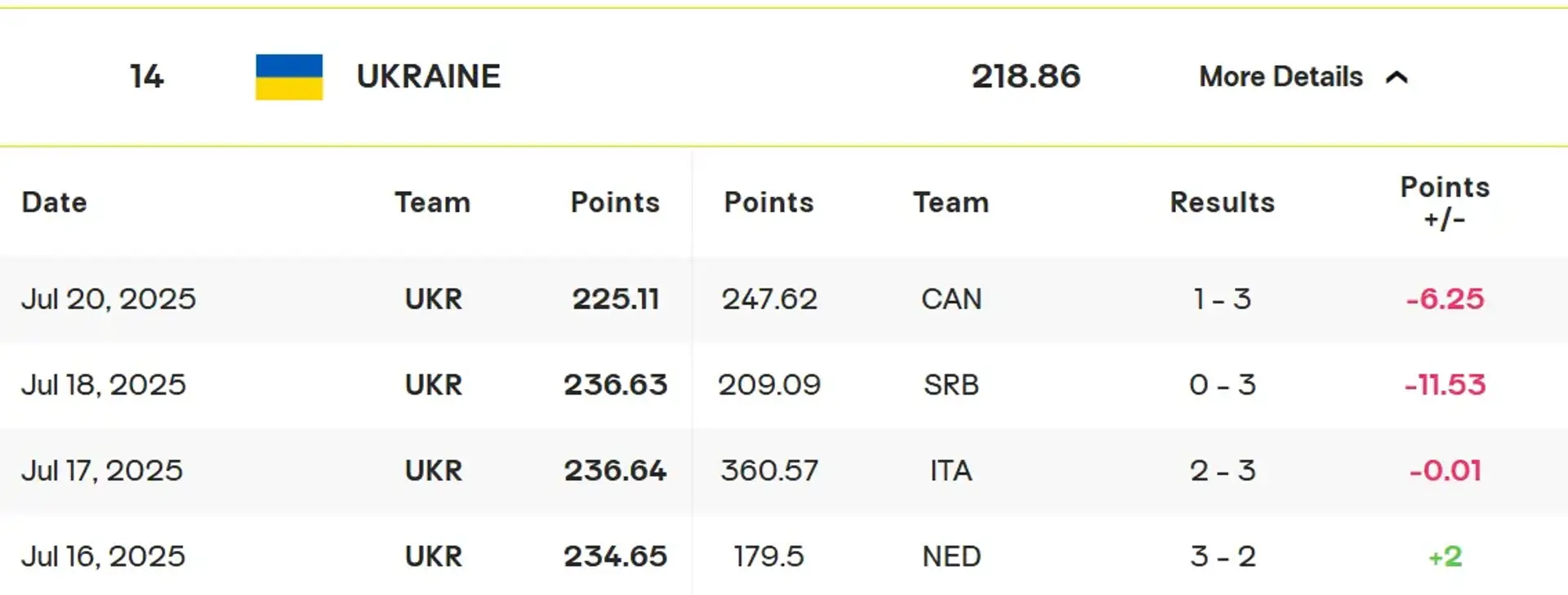Click the green +2 points change

click(x=1445, y=557)
